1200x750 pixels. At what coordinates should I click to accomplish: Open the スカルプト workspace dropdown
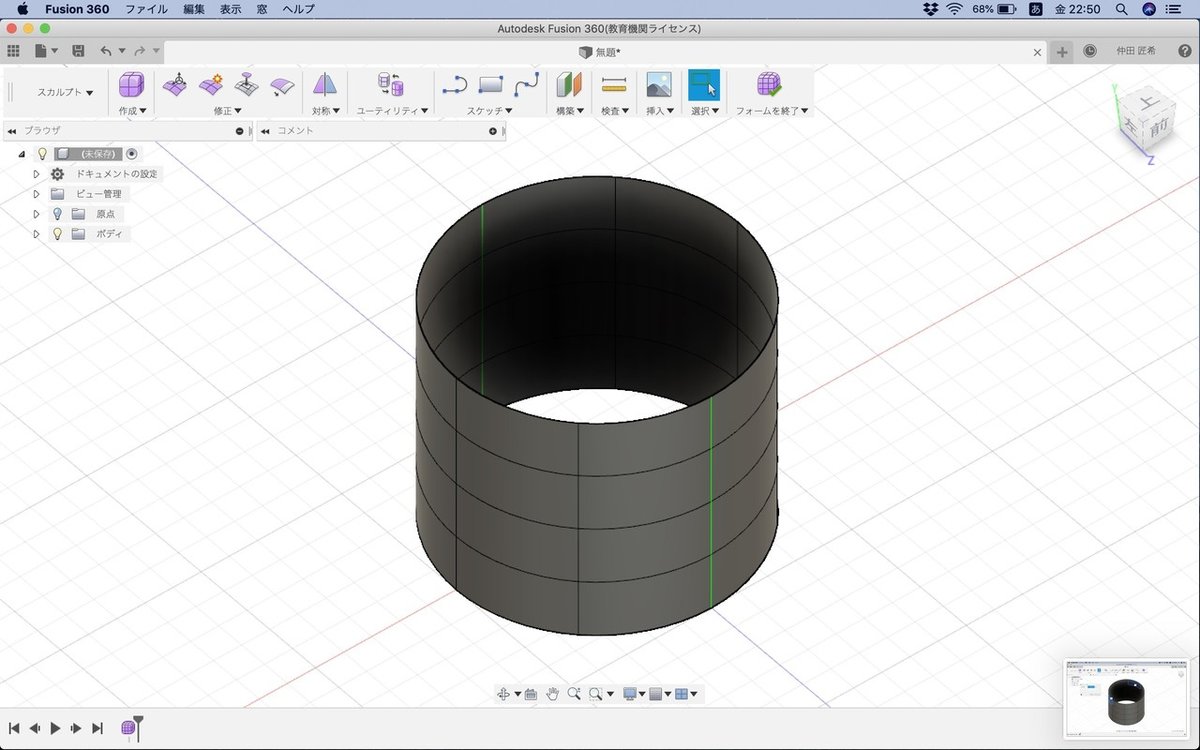65,92
